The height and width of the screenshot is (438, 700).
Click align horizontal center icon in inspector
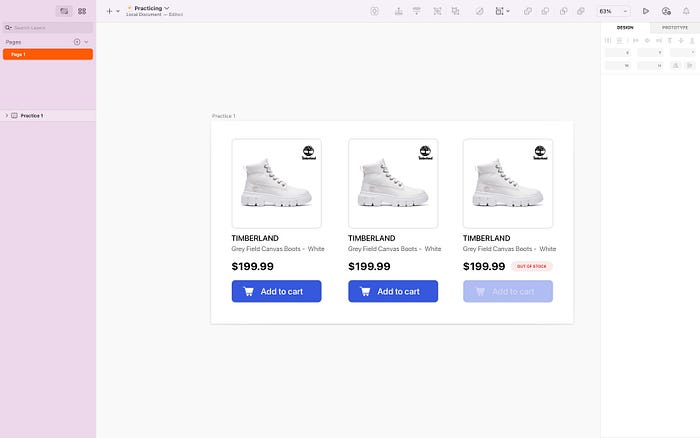click(647, 41)
